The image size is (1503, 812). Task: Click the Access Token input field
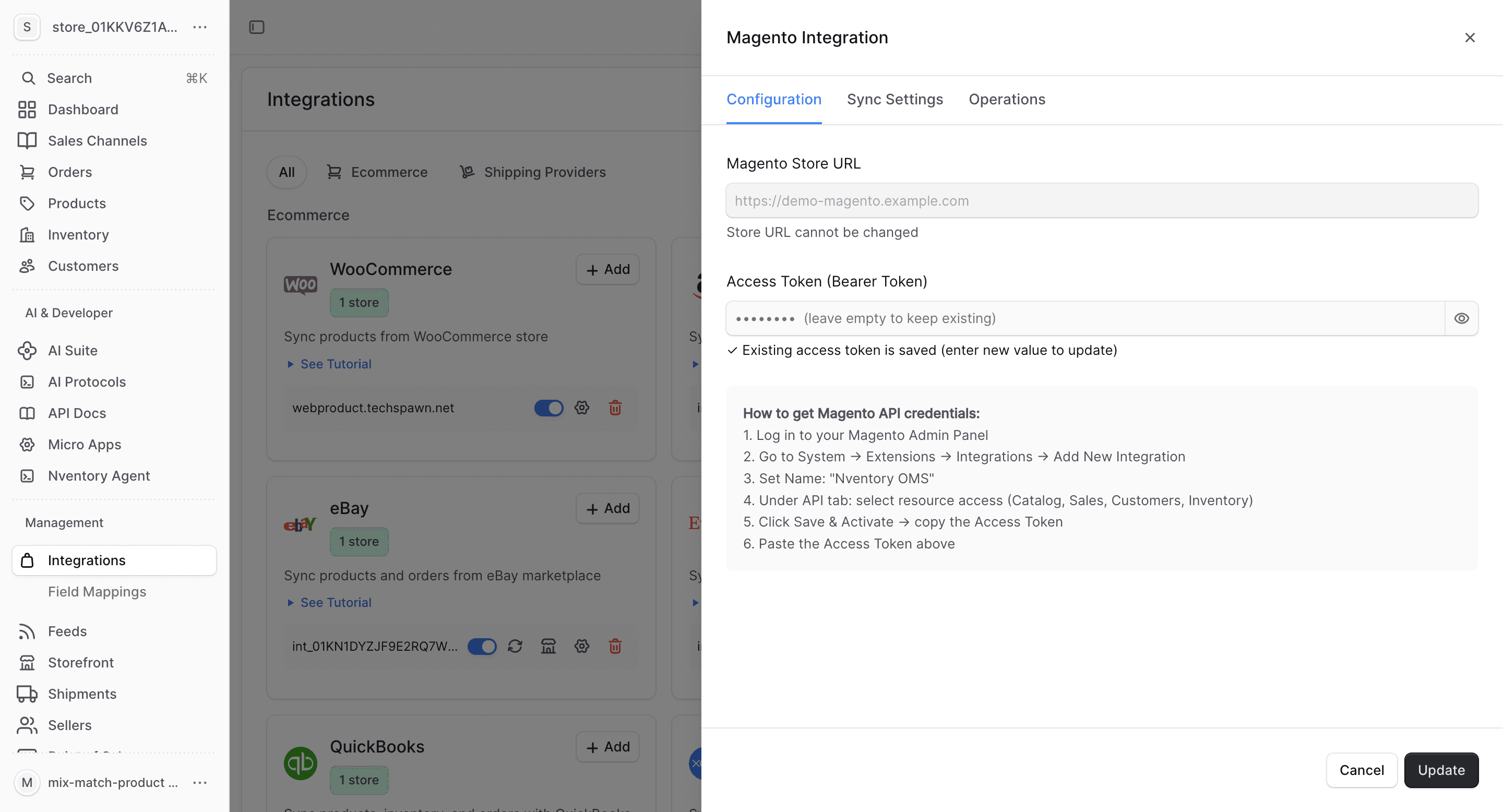click(1085, 318)
